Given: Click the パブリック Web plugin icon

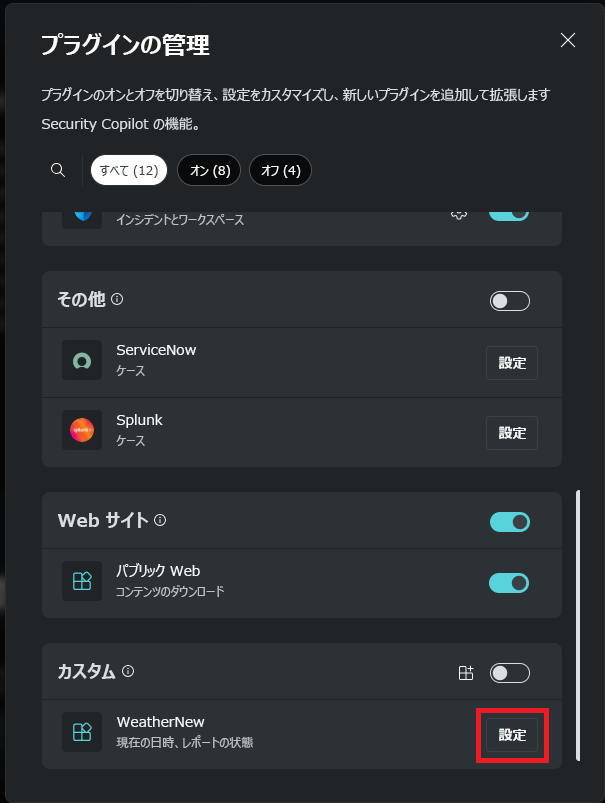Looking at the screenshot, I should click(x=82, y=581).
